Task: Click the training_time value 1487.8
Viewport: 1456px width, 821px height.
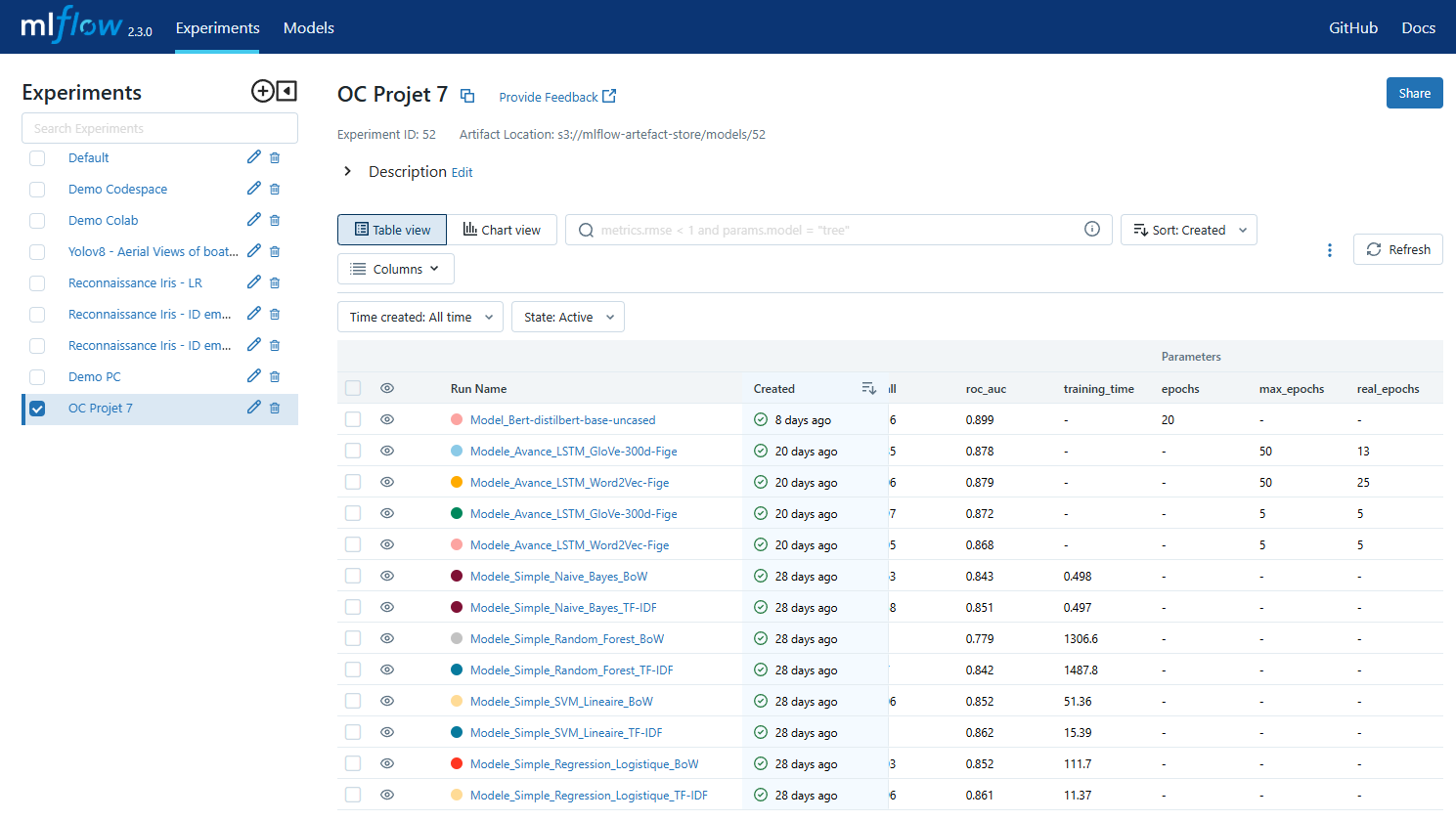Action: [x=1081, y=670]
